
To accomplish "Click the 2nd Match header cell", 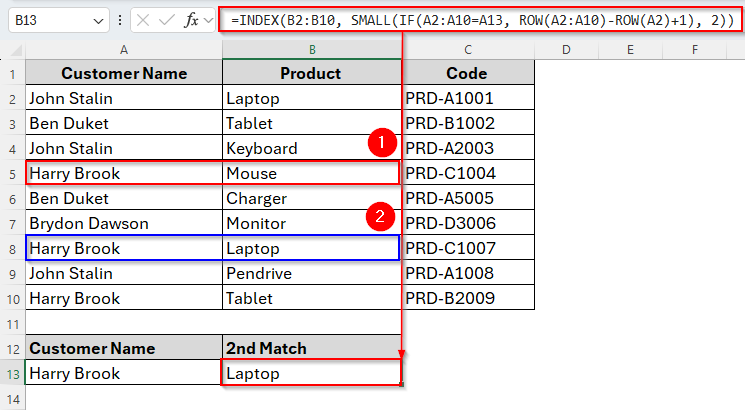I will 312,348.
